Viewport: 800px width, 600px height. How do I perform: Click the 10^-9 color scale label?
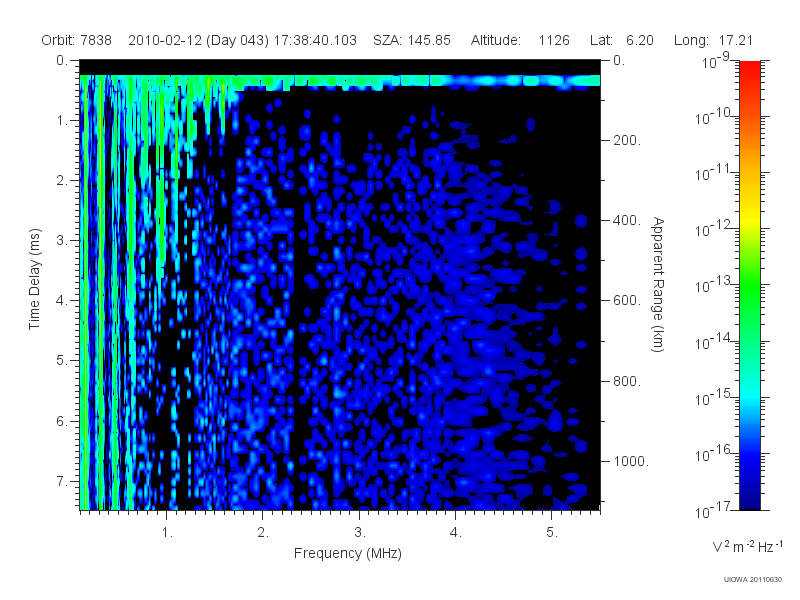[716, 61]
